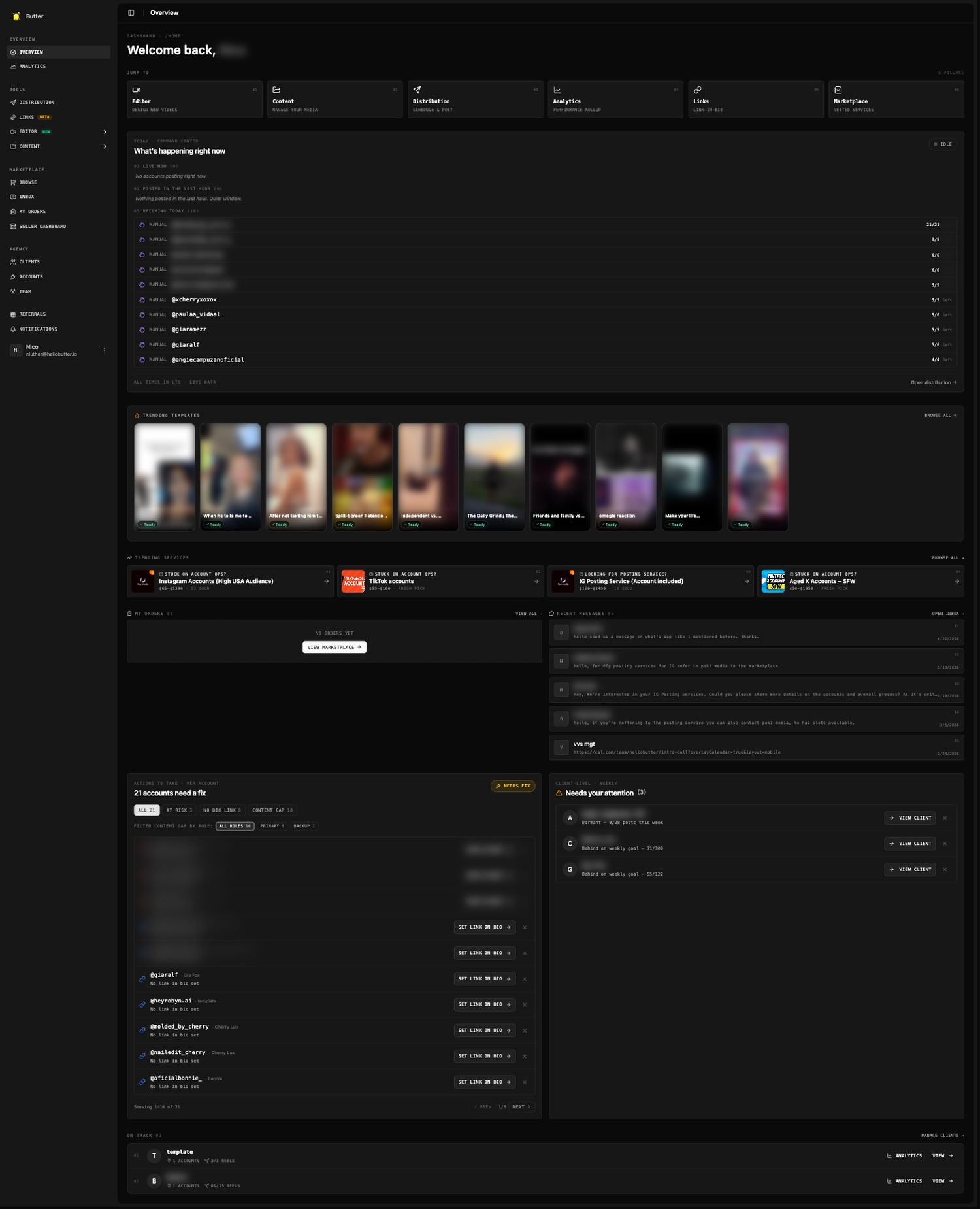Click the link icon beside @oficialbonnie_

142,1082
